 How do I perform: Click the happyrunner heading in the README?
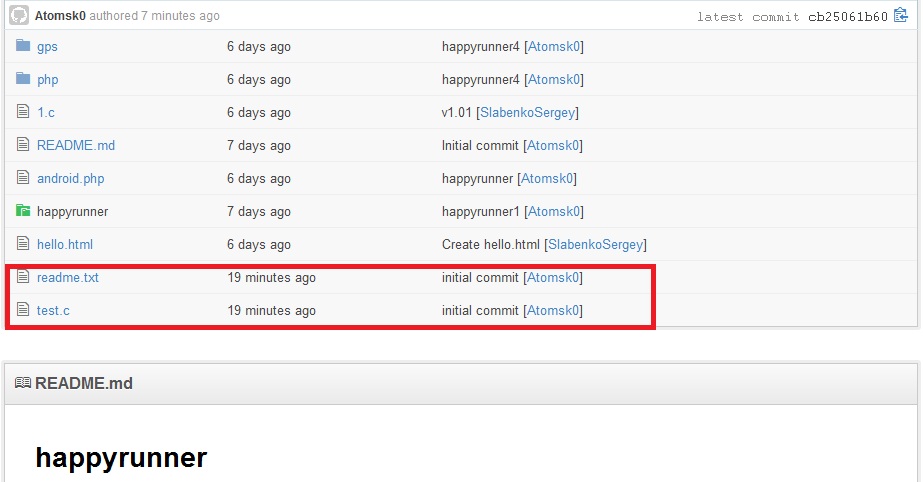pyautogui.click(x=121, y=458)
